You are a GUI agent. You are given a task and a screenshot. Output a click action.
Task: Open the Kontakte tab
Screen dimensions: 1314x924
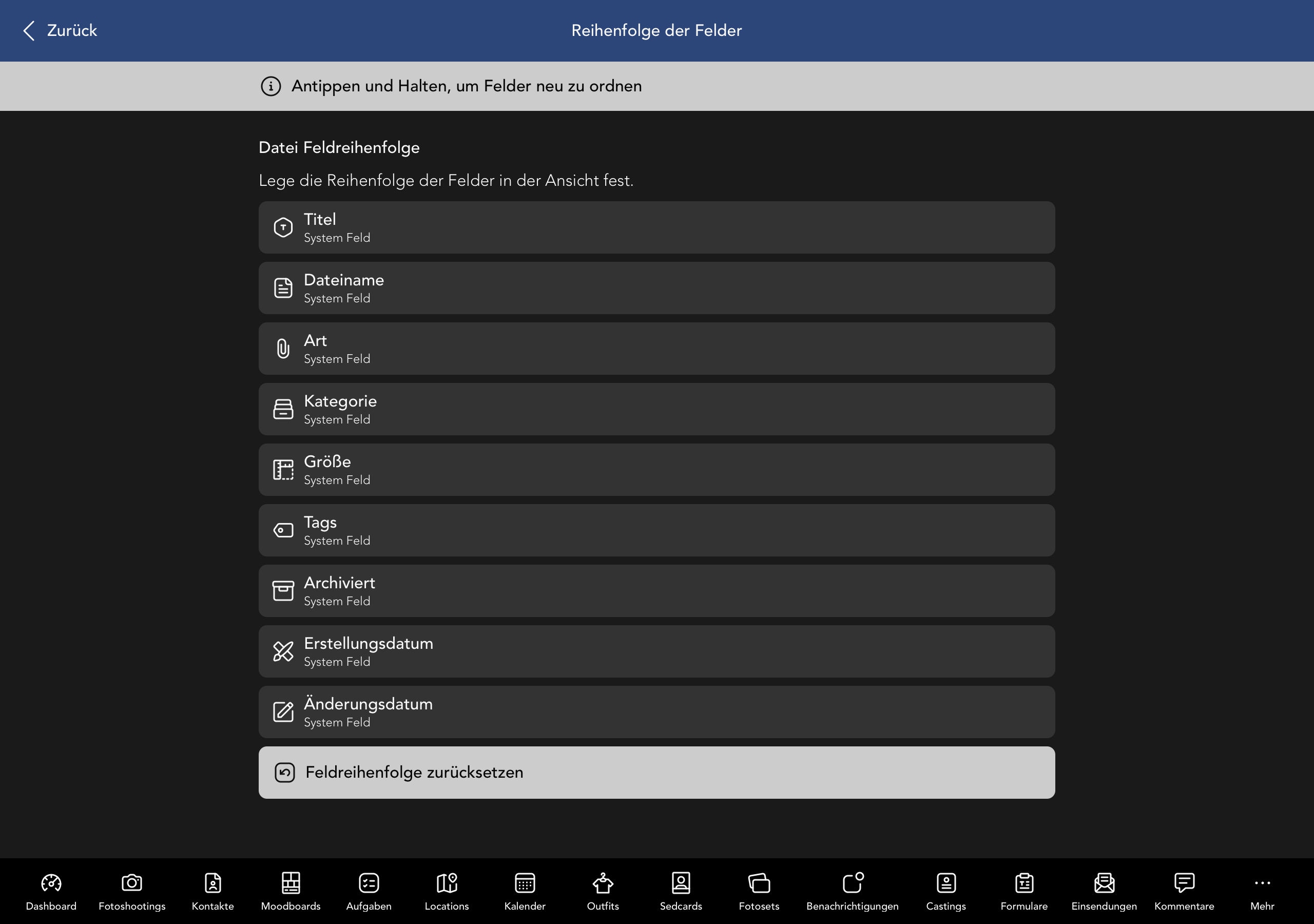click(213, 891)
